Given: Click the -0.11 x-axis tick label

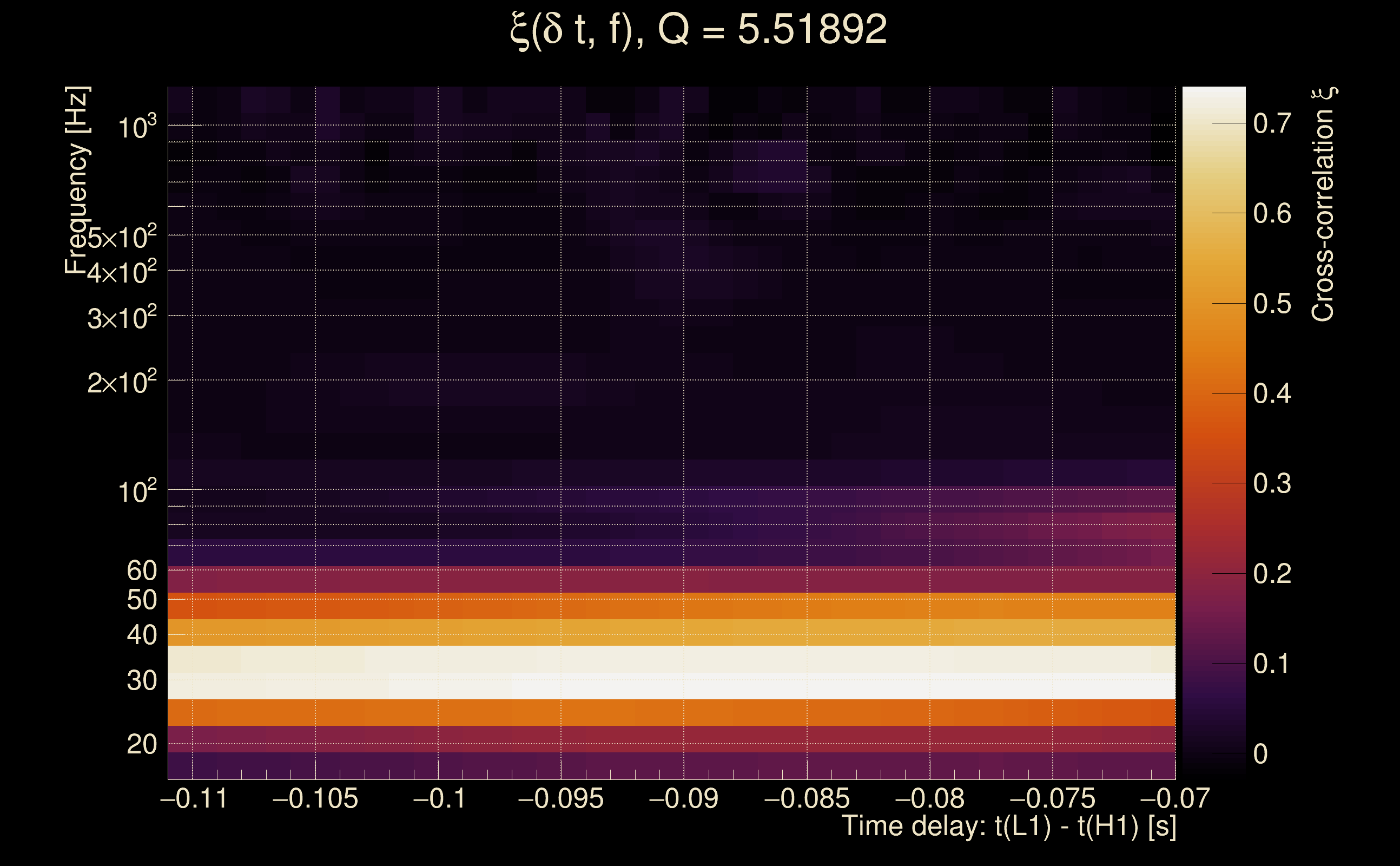Looking at the screenshot, I should tap(194, 798).
